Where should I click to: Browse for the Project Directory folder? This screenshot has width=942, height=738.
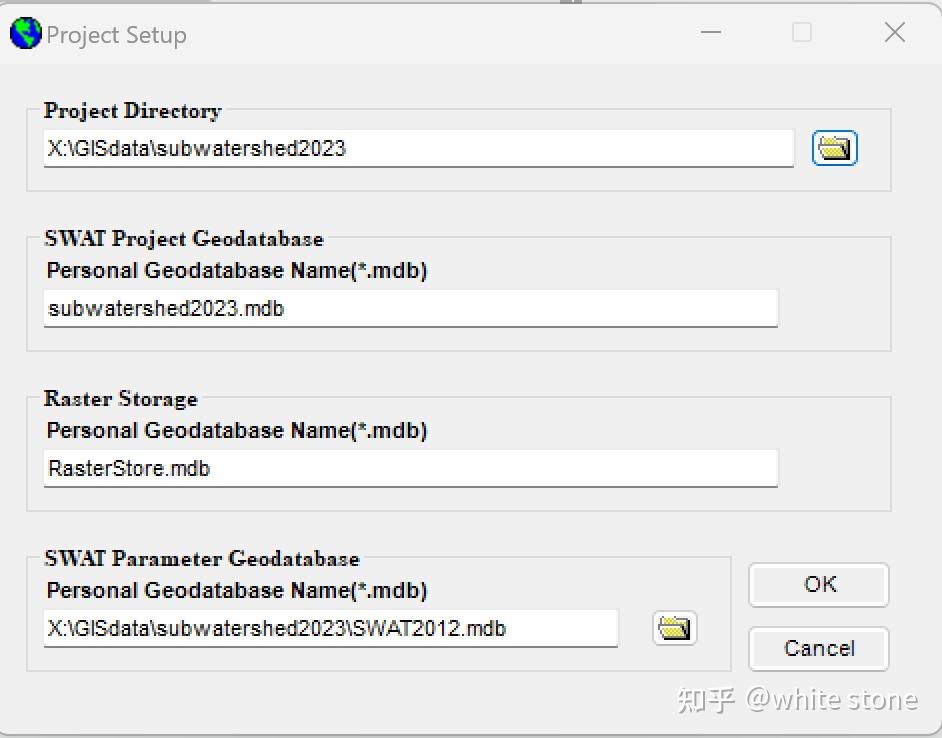click(834, 149)
